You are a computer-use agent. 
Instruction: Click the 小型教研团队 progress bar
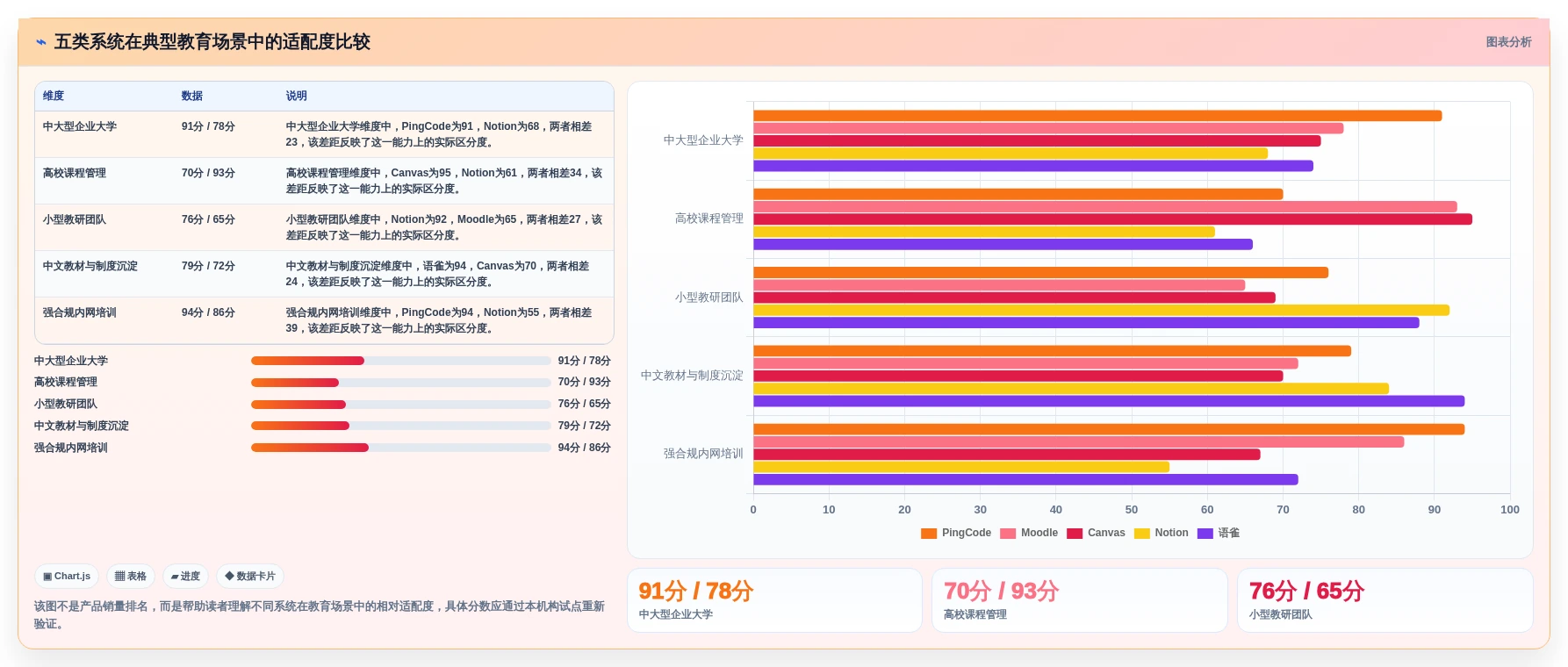coord(400,405)
